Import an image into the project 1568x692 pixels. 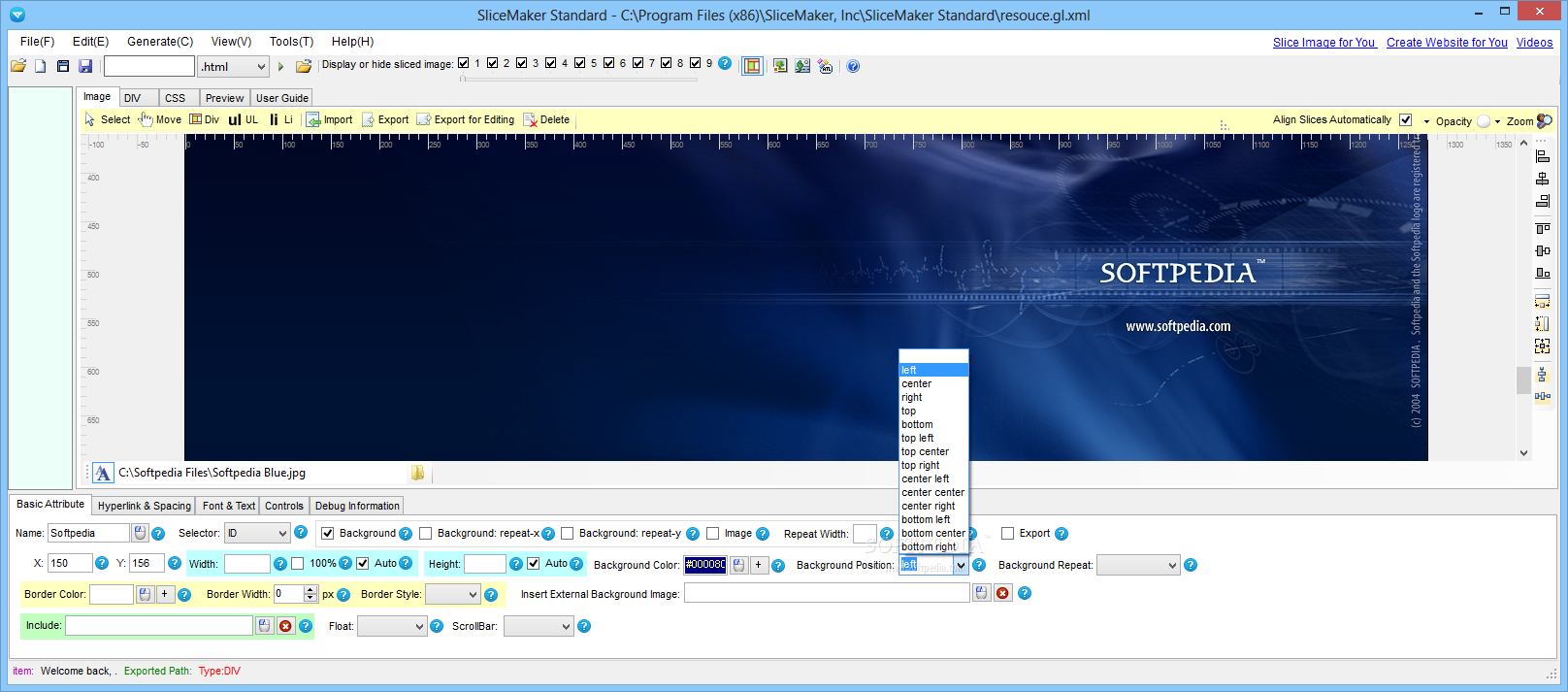pyautogui.click(x=330, y=119)
